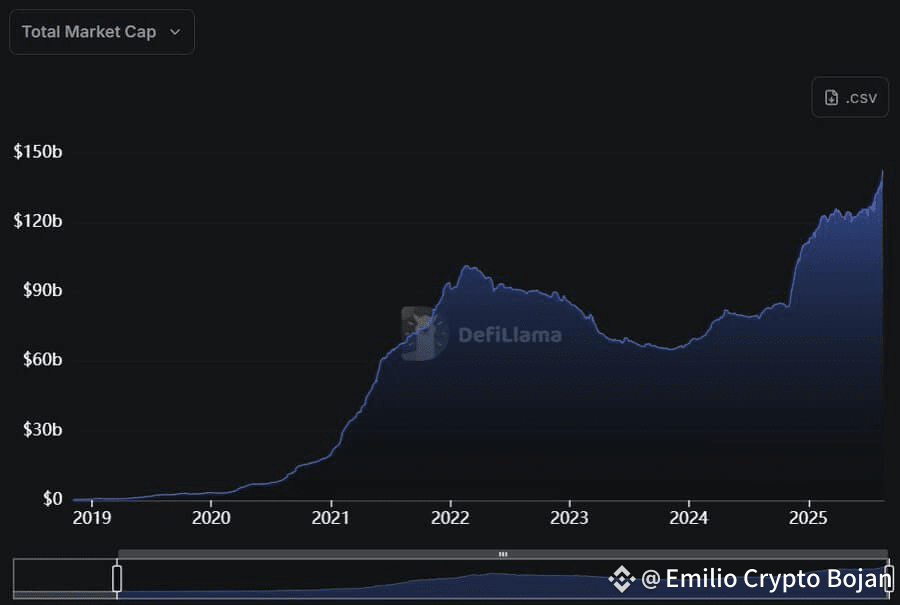Click the 2022 x-axis label

(450, 518)
